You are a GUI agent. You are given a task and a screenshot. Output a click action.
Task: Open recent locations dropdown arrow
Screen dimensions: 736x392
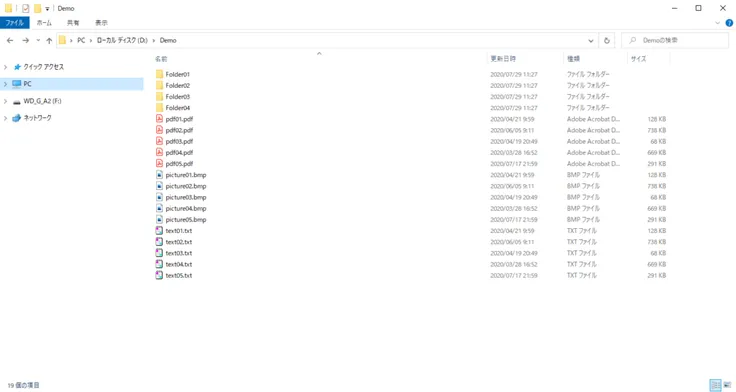coord(38,40)
